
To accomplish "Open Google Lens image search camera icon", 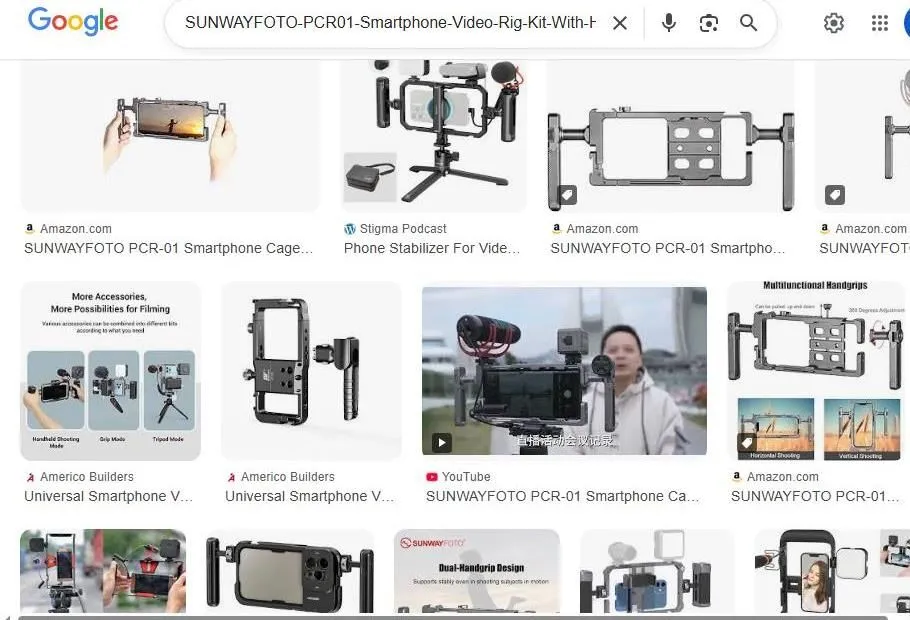I will 709,23.
